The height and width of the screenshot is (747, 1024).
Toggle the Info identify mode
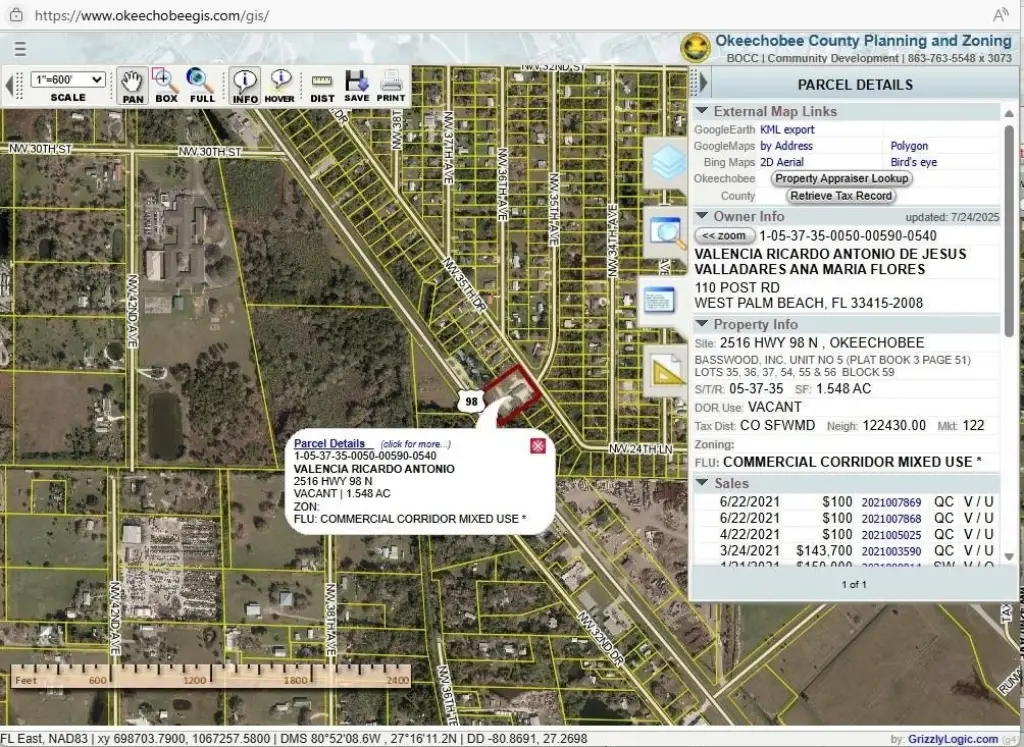pyautogui.click(x=245, y=85)
